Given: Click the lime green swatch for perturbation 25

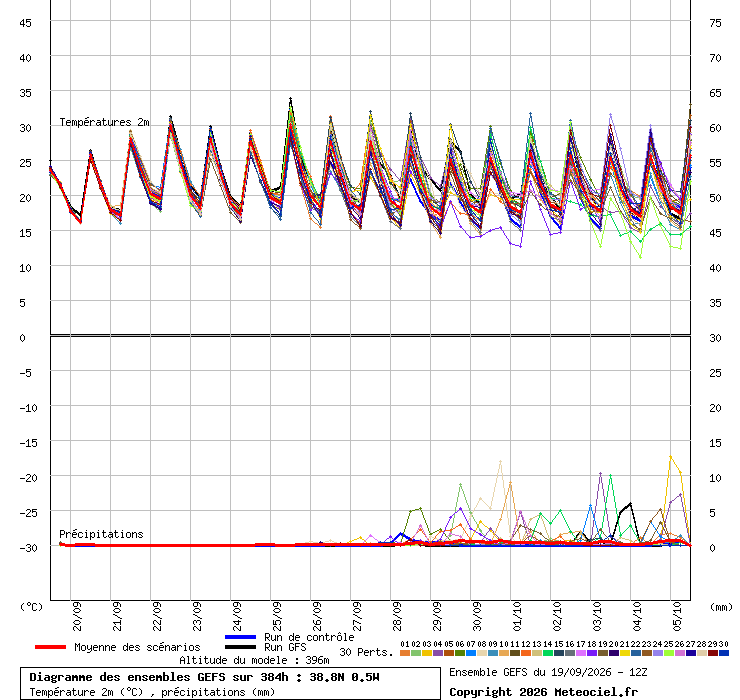Looking at the screenshot, I should point(669,653).
